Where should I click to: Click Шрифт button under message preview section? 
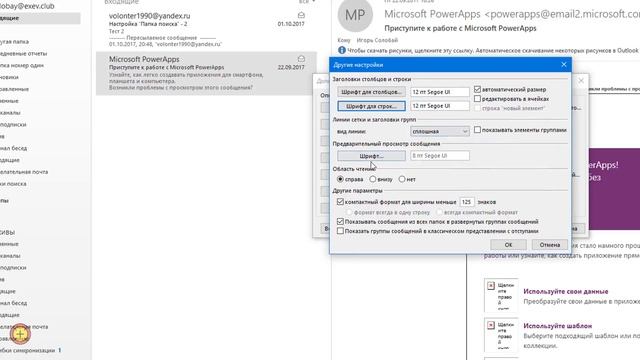(x=371, y=156)
